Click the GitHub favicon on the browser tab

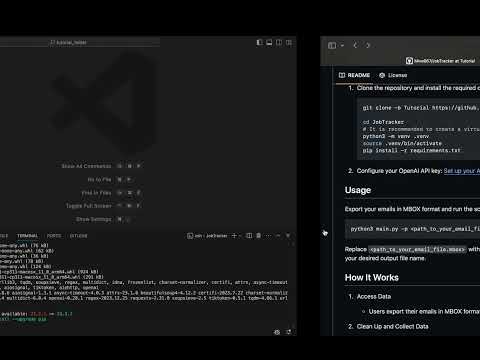tap(409, 61)
